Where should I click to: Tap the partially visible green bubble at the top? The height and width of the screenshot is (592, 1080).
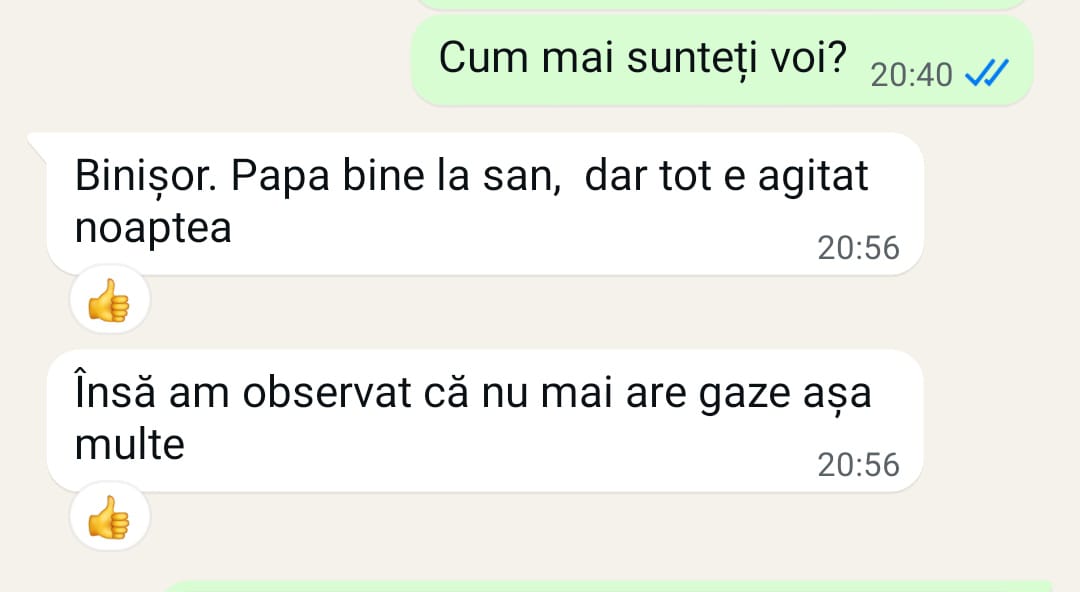[722, 4]
